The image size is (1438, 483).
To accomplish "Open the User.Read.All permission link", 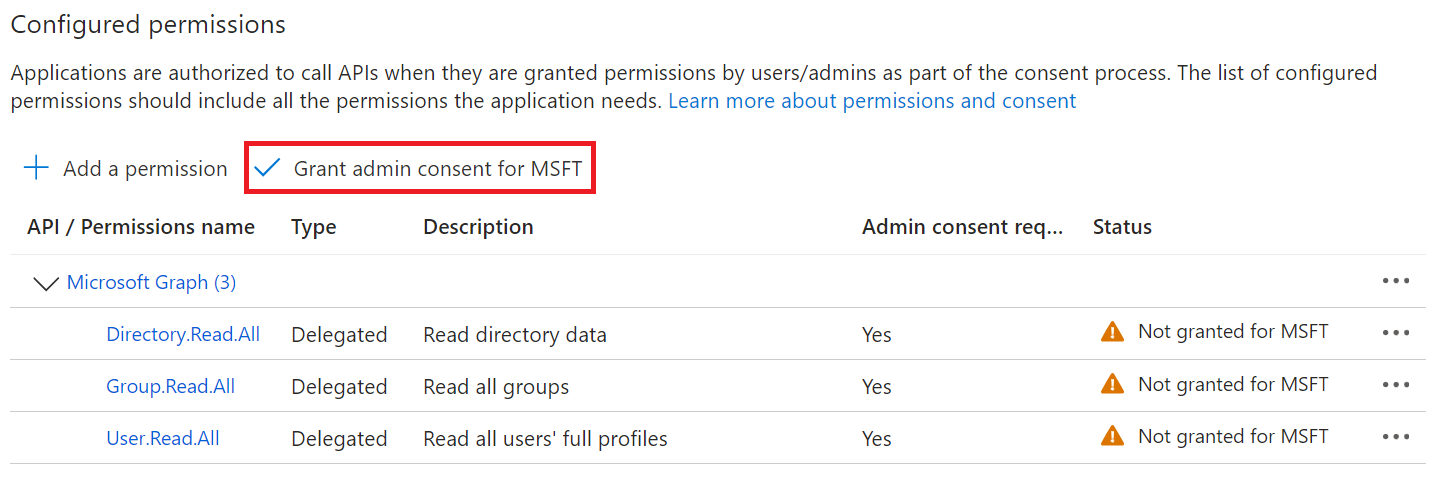I will 163,438.
